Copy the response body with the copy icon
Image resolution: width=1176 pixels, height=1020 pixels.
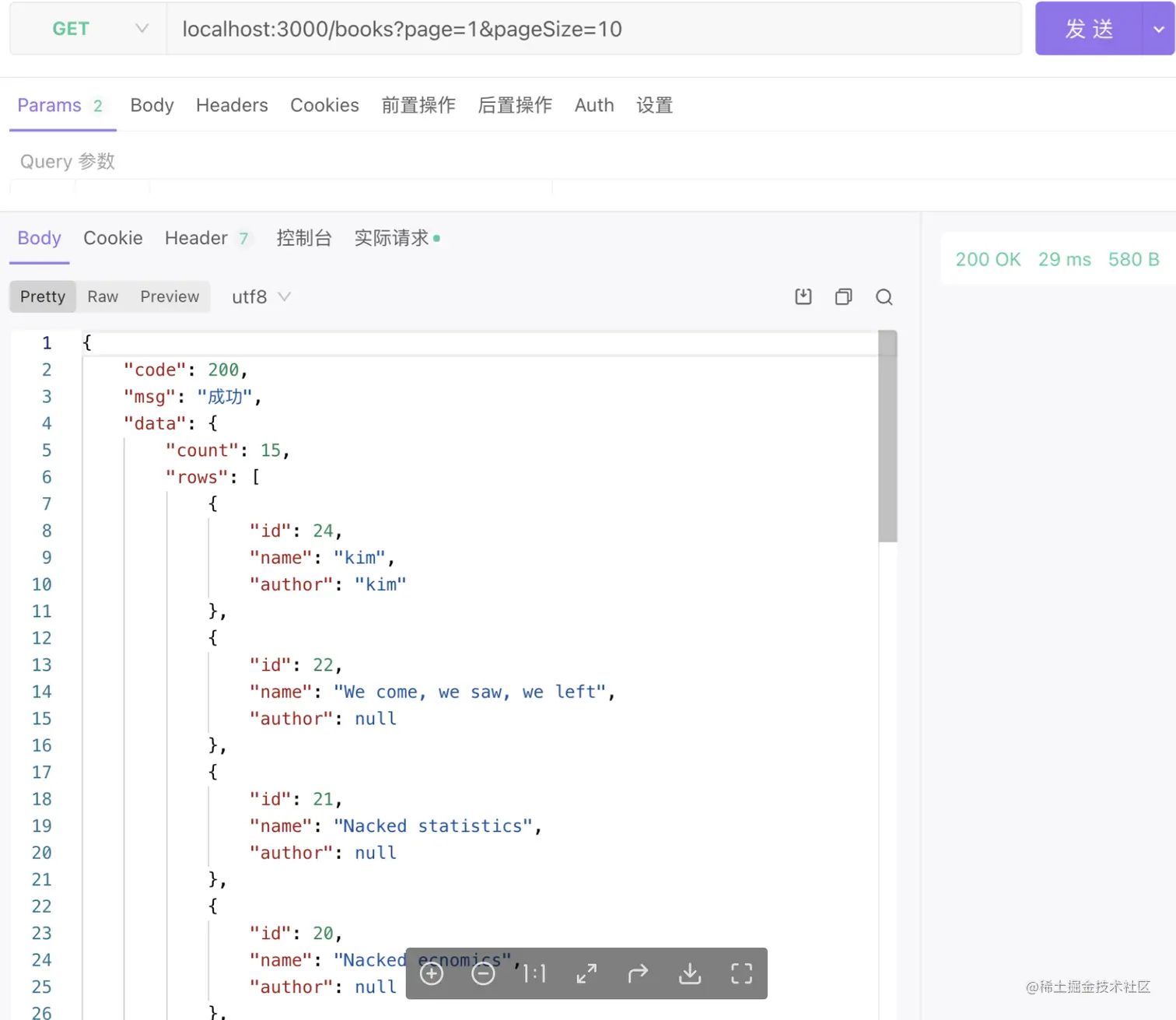(x=844, y=296)
